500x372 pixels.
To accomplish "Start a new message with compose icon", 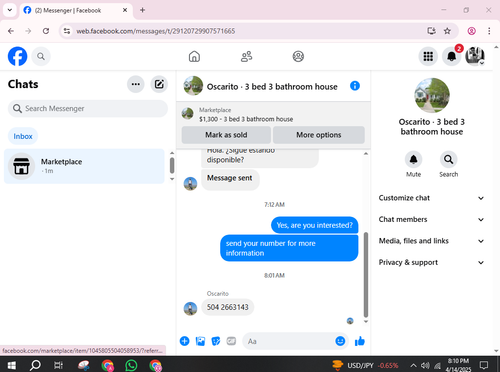I will tap(159, 84).
